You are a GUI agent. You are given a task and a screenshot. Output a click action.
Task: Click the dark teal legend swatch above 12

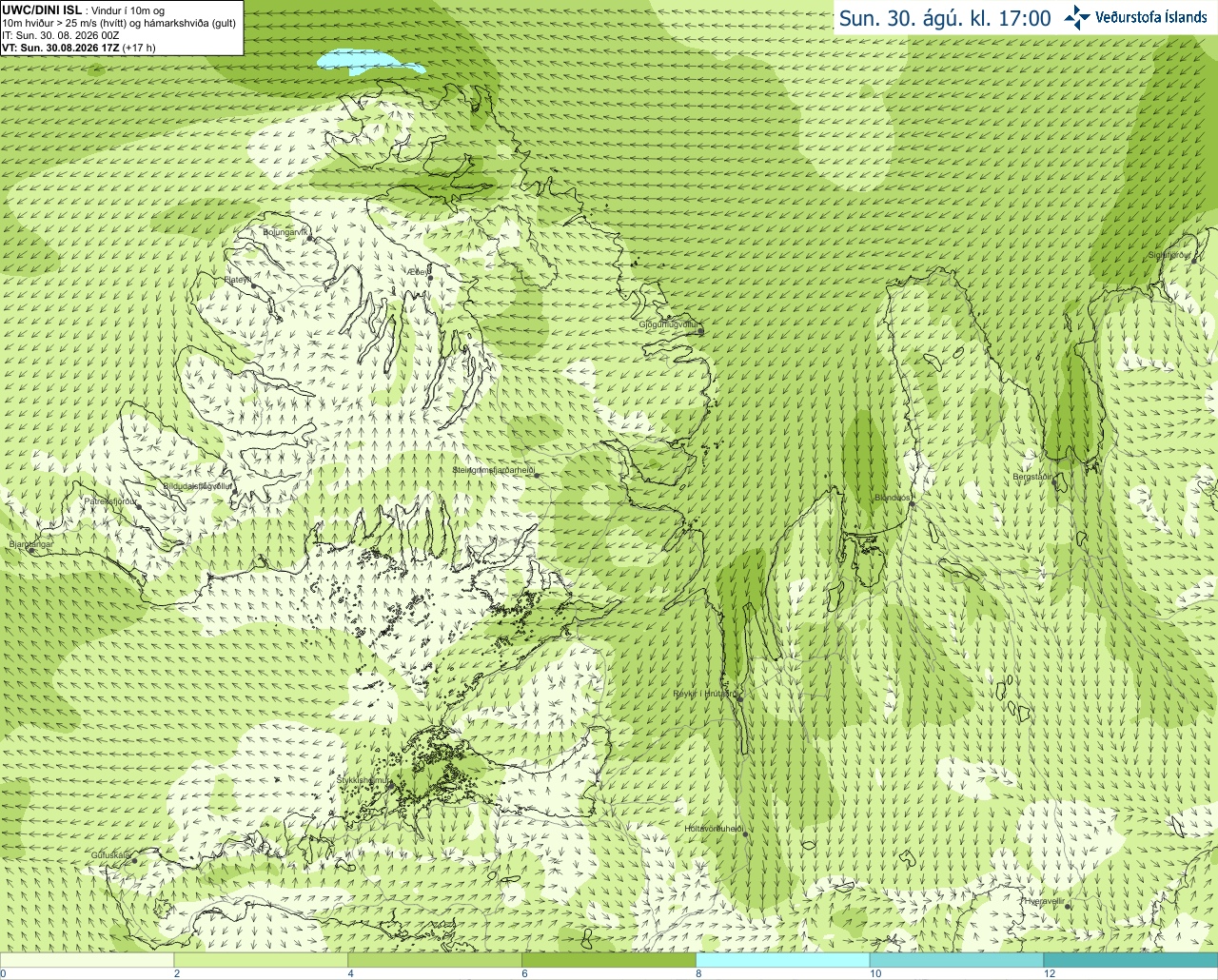1130,960
